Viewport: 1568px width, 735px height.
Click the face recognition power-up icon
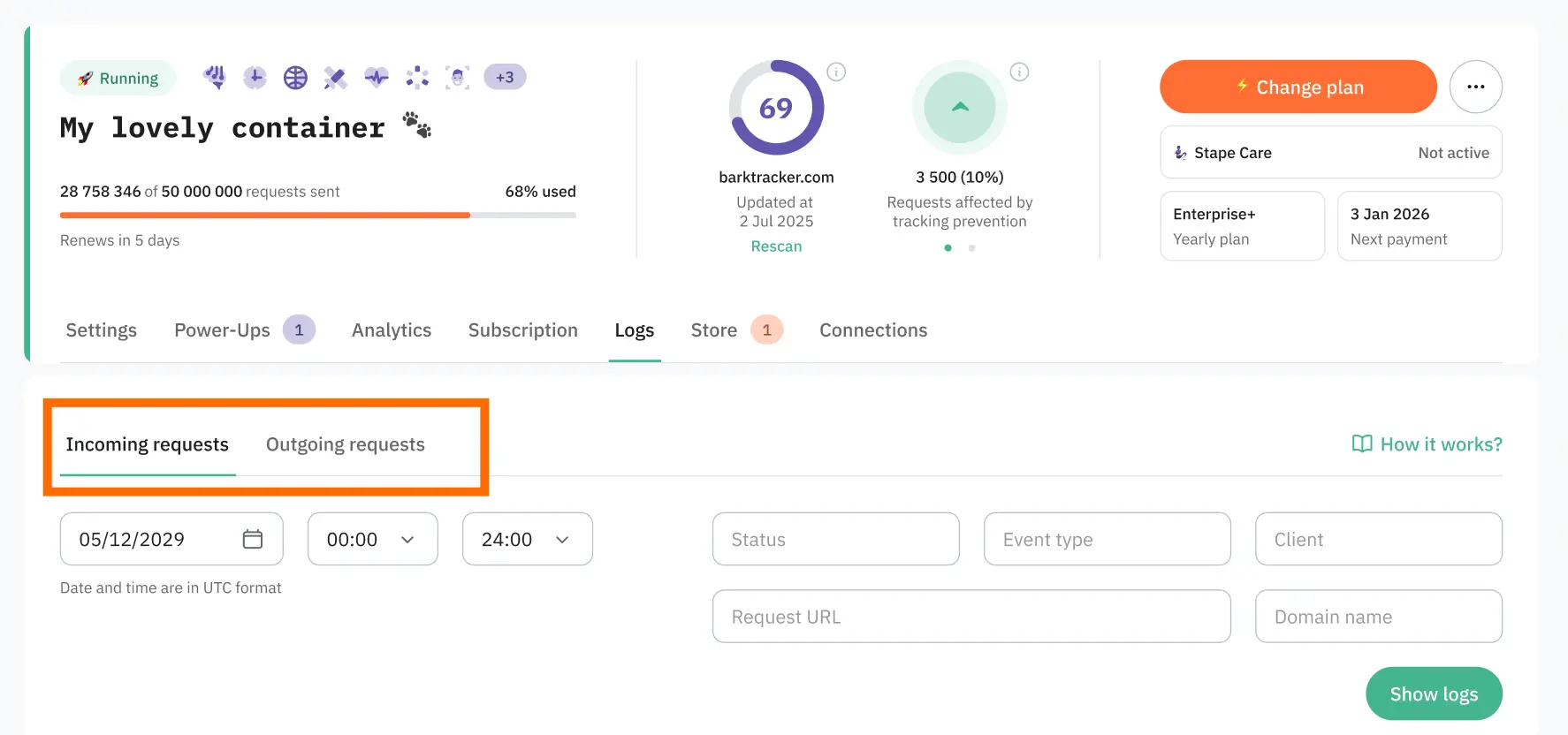point(457,78)
